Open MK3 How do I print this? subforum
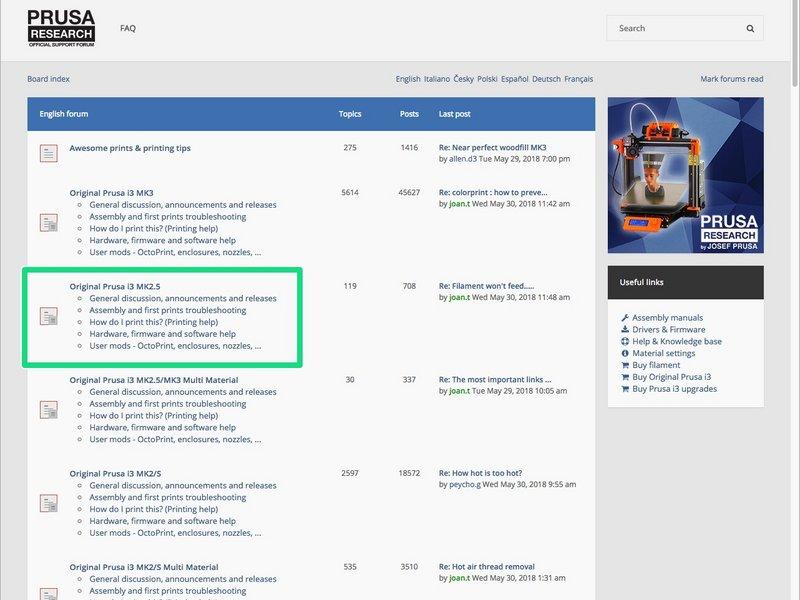The image size is (800, 600). pos(154,229)
